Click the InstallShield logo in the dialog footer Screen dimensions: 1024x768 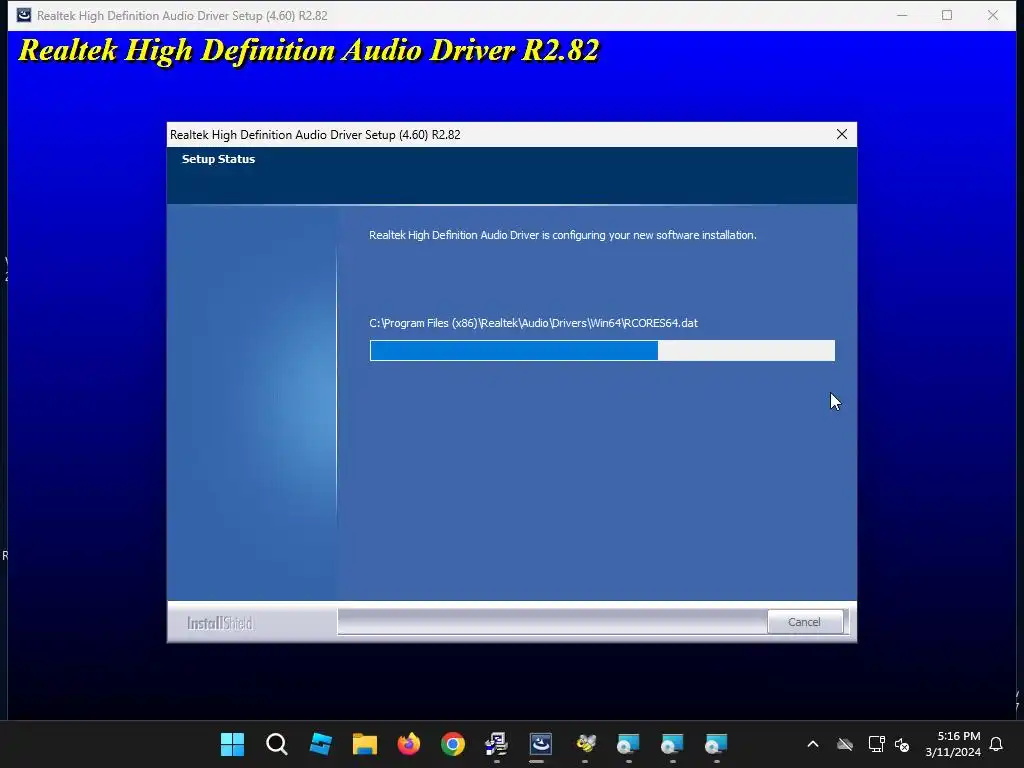click(219, 623)
